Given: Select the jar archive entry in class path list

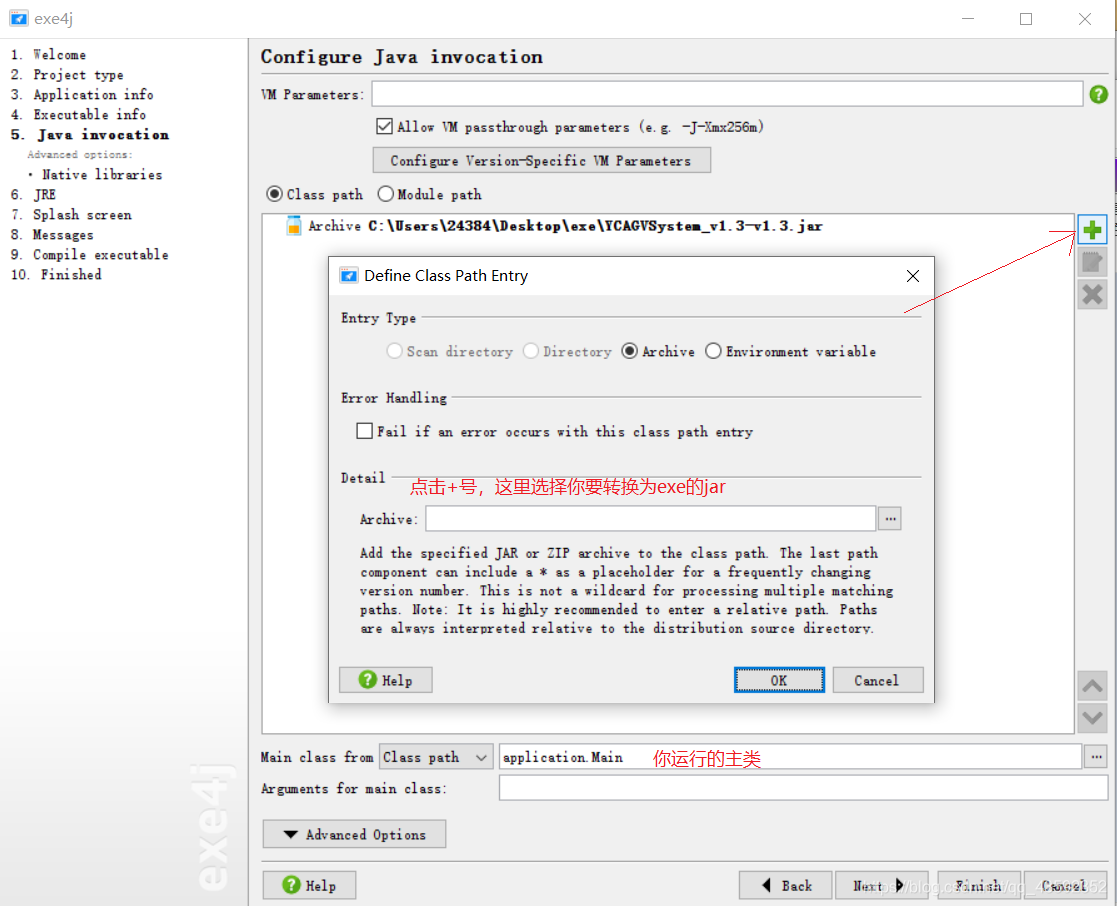Looking at the screenshot, I should [x=554, y=226].
